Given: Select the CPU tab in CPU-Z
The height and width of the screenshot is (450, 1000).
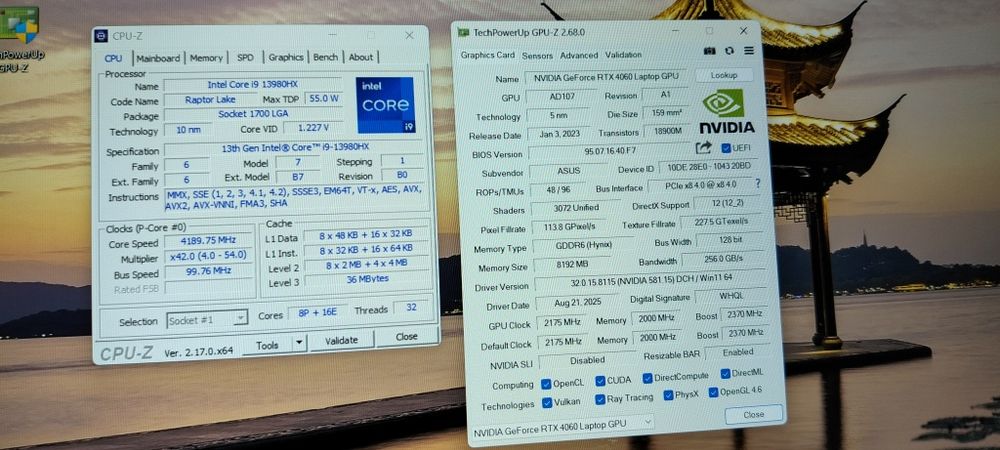Looking at the screenshot, I should (x=114, y=58).
